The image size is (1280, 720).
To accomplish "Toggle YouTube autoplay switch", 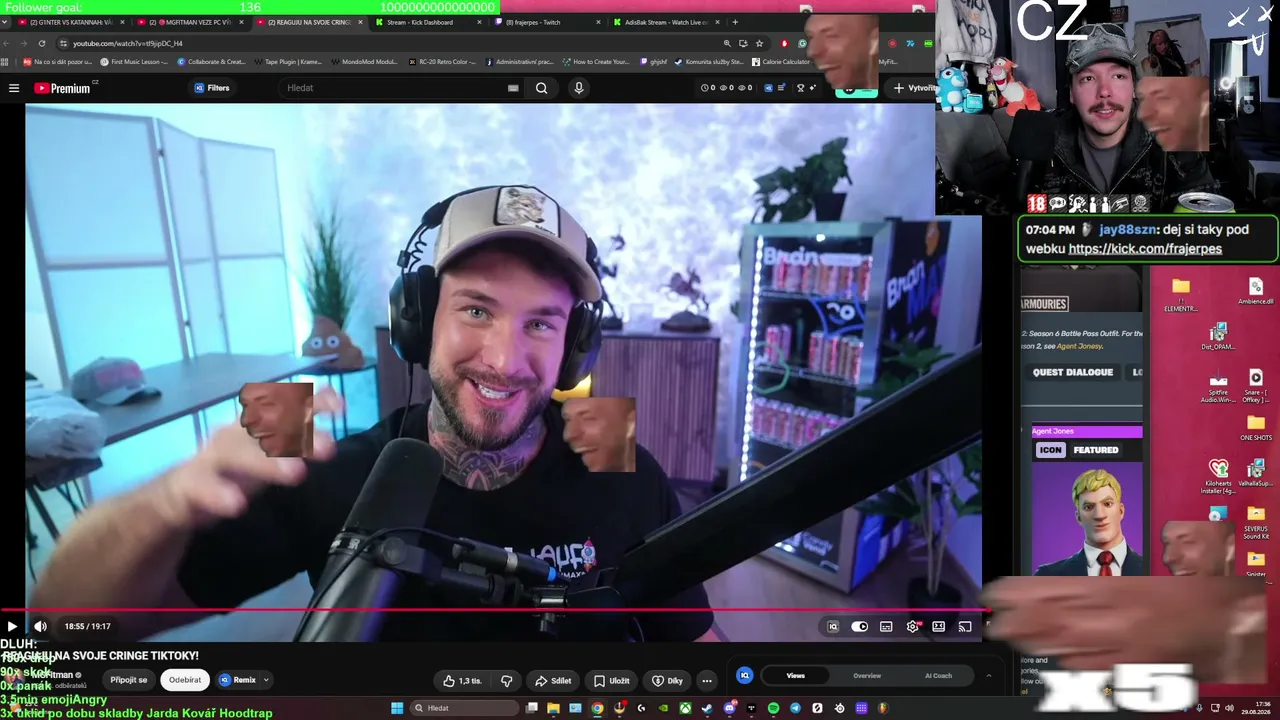I will [859, 627].
